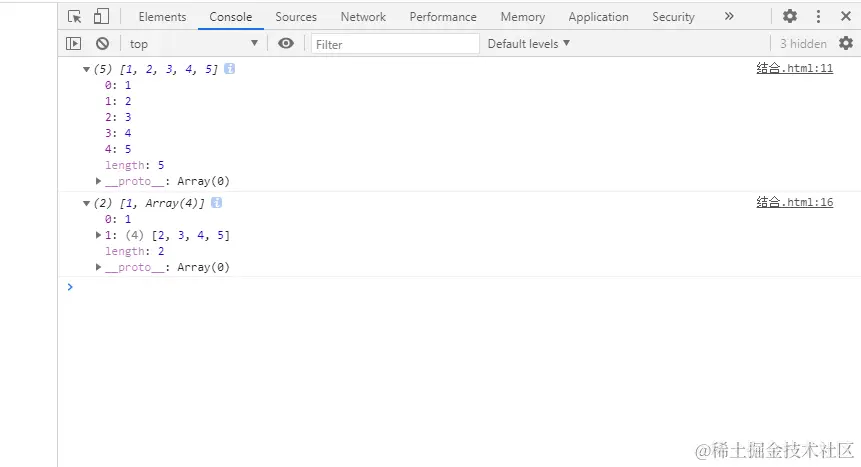
Task: Open the Default levels dropdown
Action: click(529, 43)
